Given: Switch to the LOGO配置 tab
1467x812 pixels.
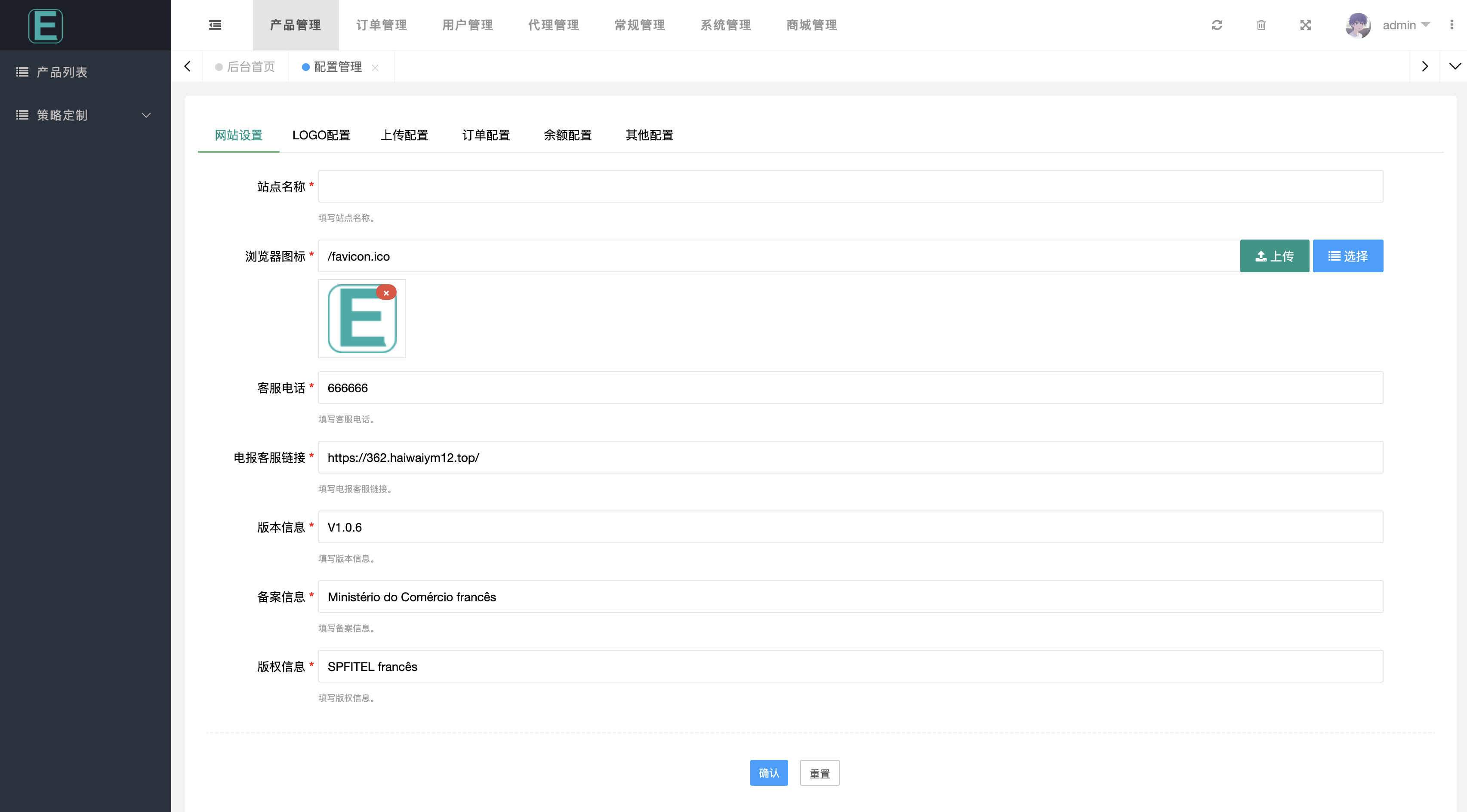Looking at the screenshot, I should 321,135.
